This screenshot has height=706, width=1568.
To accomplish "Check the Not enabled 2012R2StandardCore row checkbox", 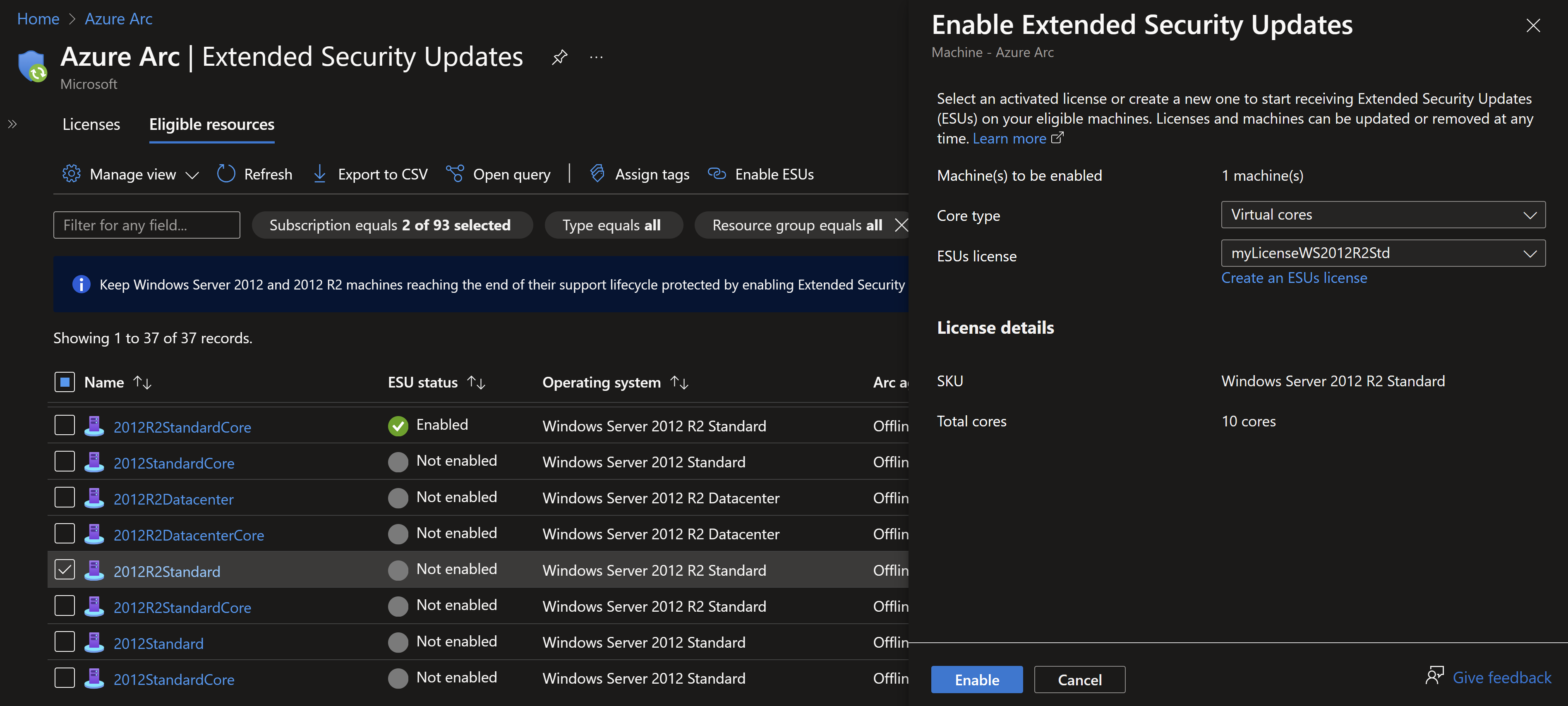I will click(x=65, y=605).
